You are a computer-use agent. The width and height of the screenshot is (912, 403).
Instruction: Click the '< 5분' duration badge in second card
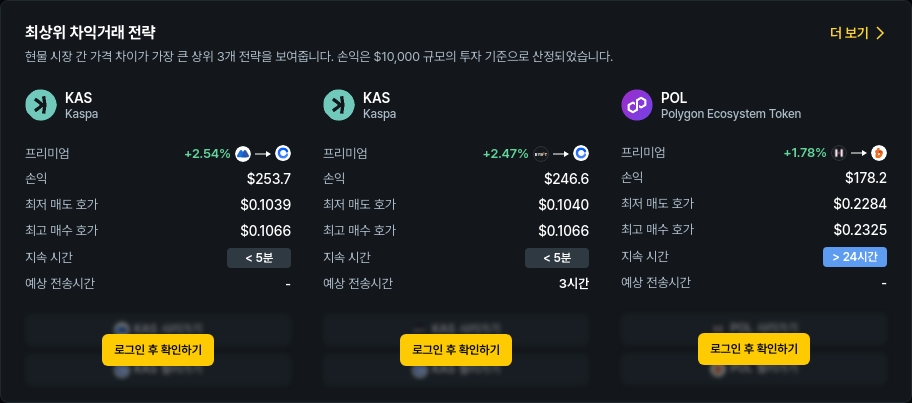coord(557,258)
